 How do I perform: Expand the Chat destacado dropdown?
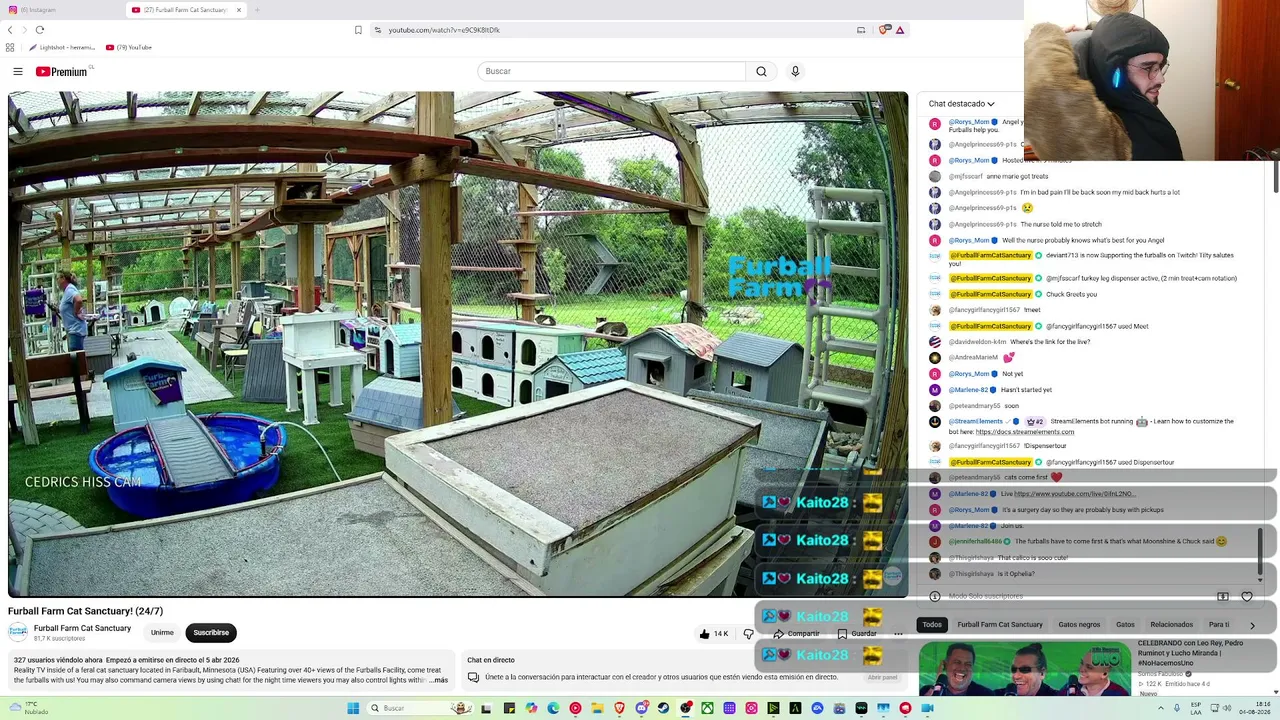961,104
